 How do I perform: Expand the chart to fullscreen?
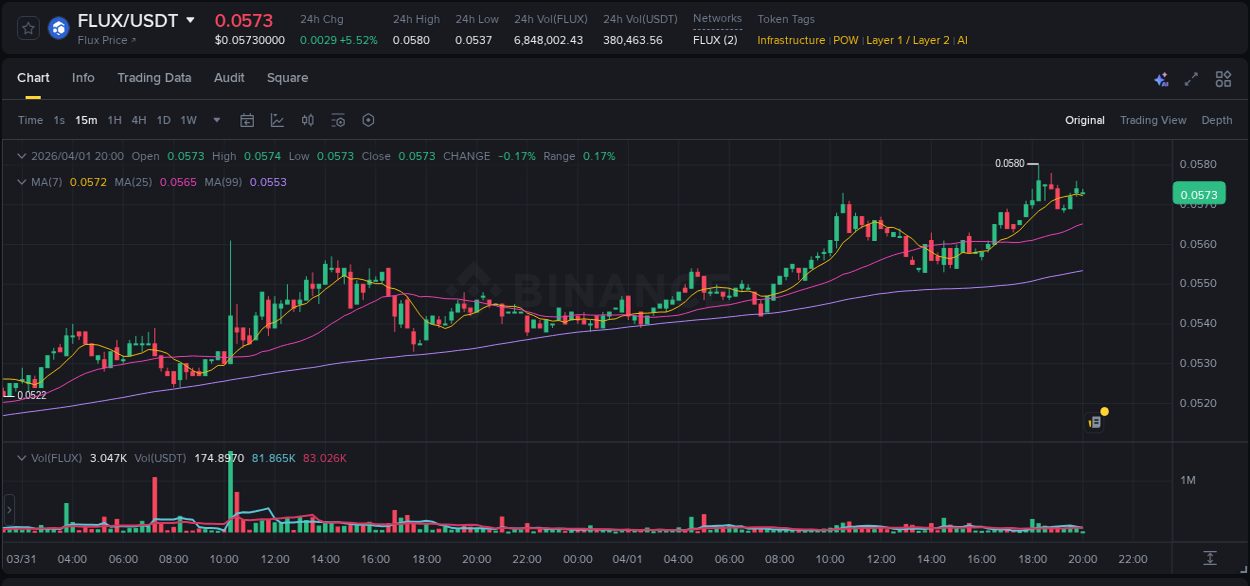click(x=1191, y=78)
